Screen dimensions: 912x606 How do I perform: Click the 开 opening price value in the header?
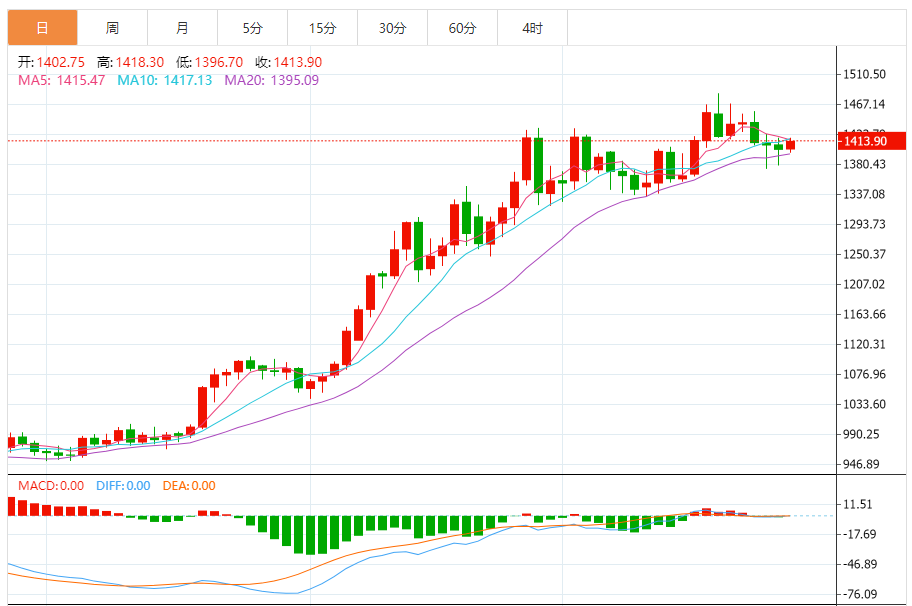coord(62,62)
